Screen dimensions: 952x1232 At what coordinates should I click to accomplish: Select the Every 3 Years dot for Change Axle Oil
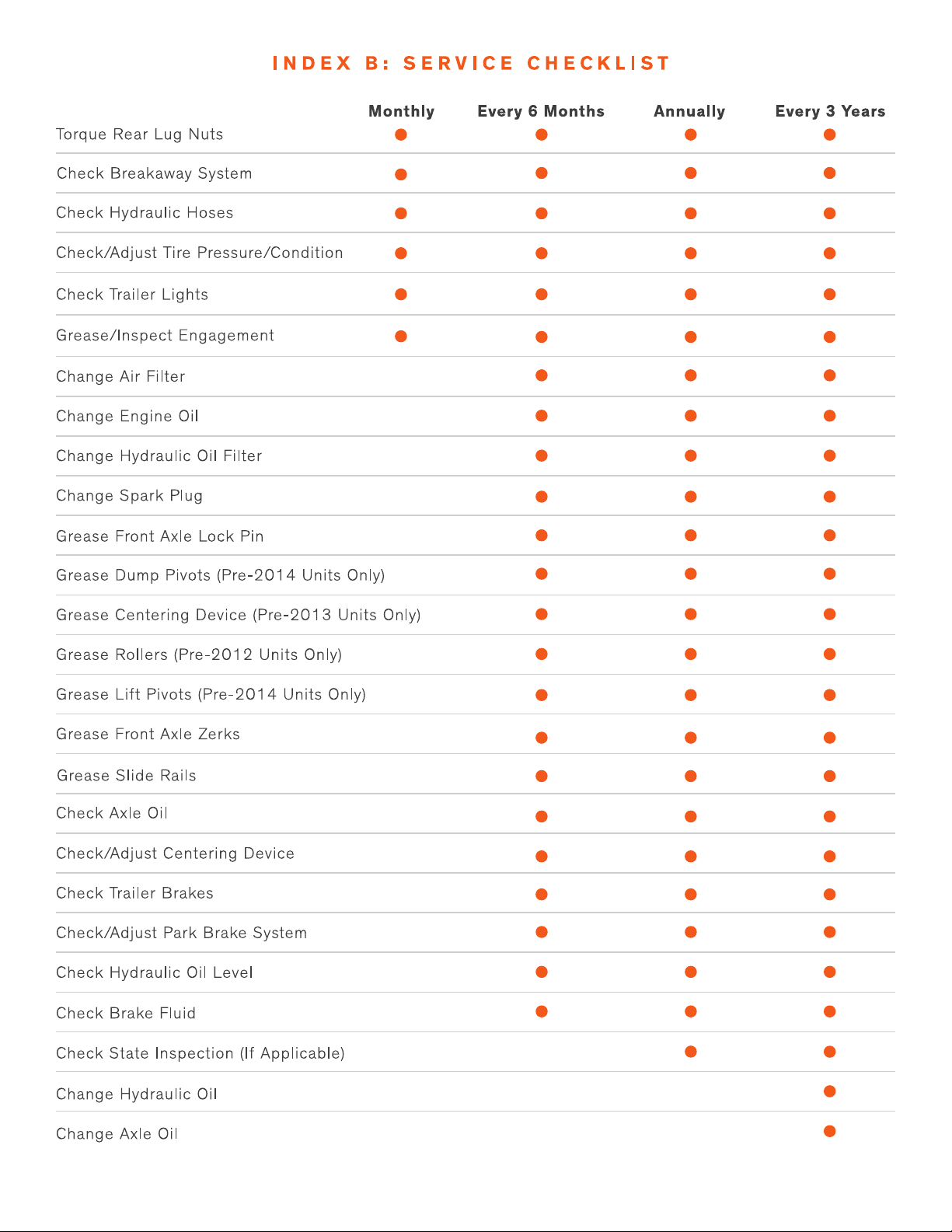[x=830, y=1131]
